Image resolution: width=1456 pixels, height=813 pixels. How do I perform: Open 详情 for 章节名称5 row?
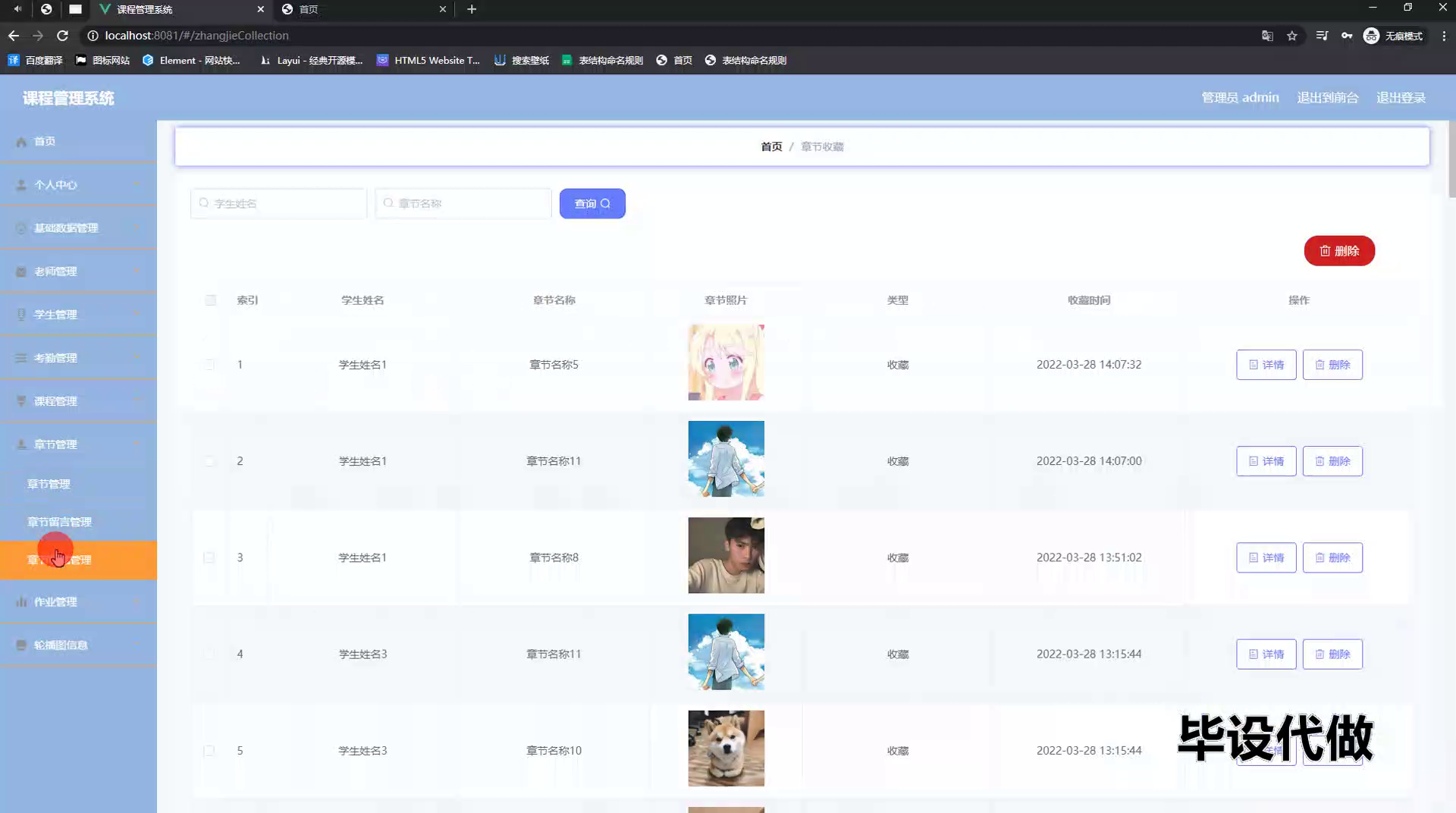pyautogui.click(x=1266, y=365)
